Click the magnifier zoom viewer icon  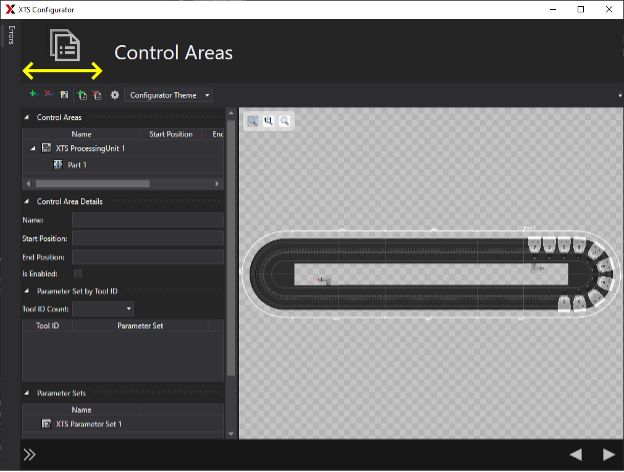(x=285, y=121)
